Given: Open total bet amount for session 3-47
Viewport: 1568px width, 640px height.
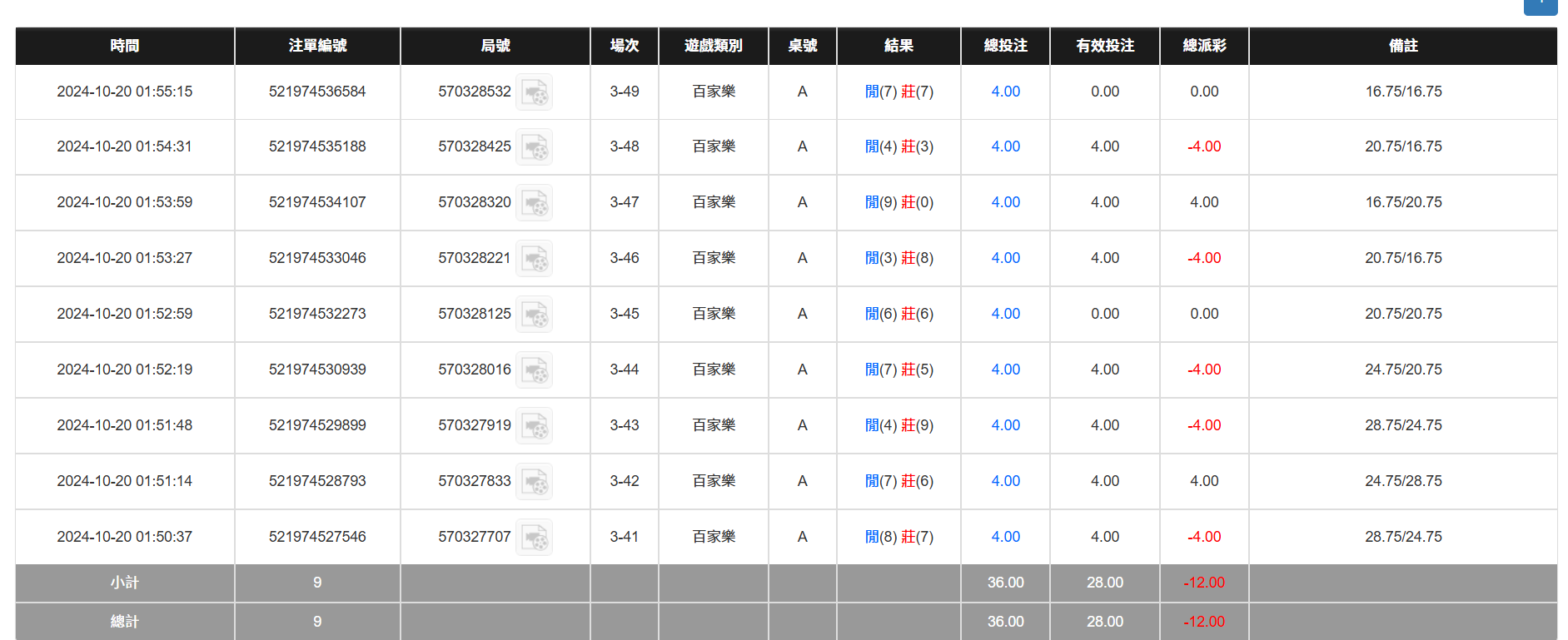Looking at the screenshot, I should coord(1005,202).
